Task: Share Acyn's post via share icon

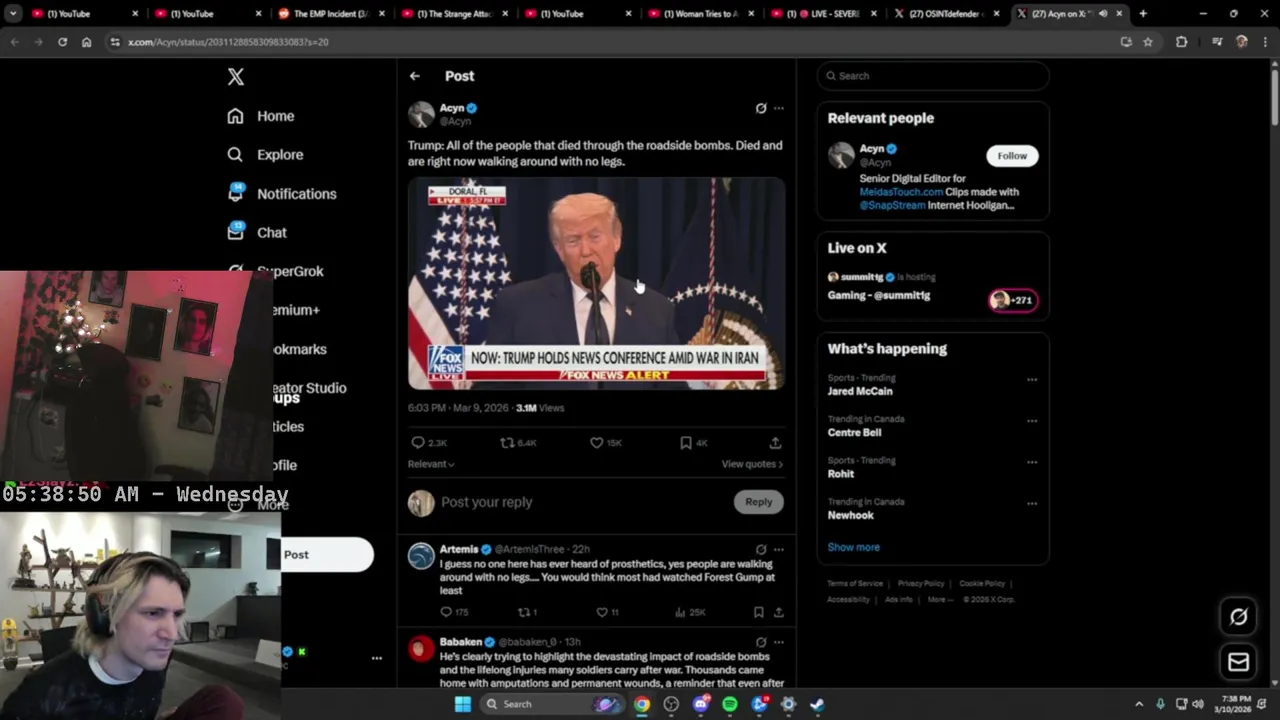Action: click(775, 443)
